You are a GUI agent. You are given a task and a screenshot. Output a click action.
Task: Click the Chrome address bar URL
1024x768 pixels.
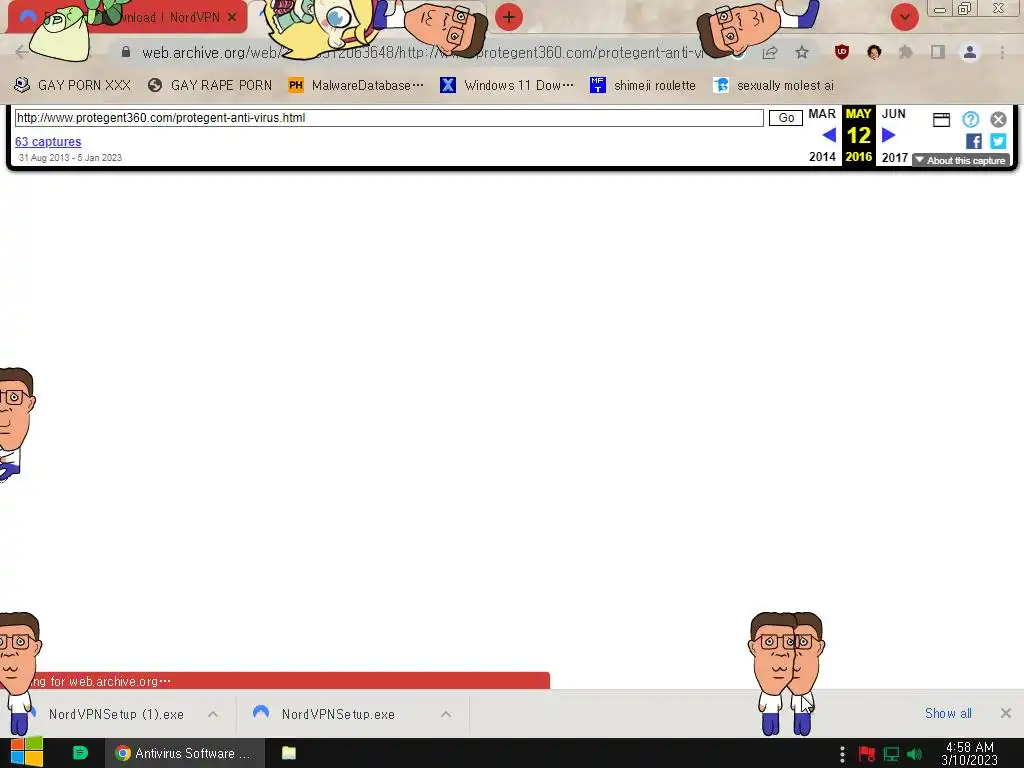pos(422,52)
